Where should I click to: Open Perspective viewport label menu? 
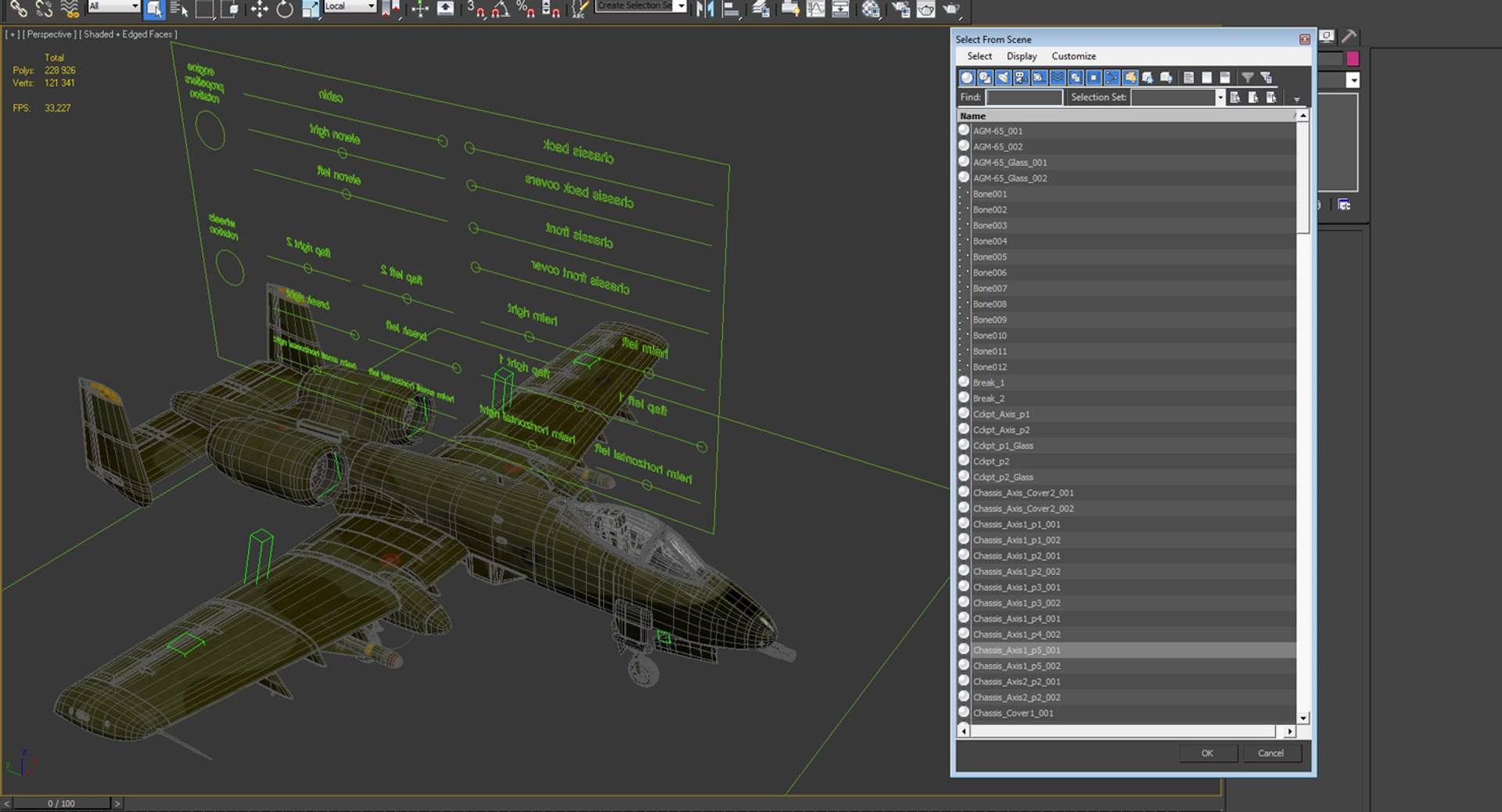point(49,34)
